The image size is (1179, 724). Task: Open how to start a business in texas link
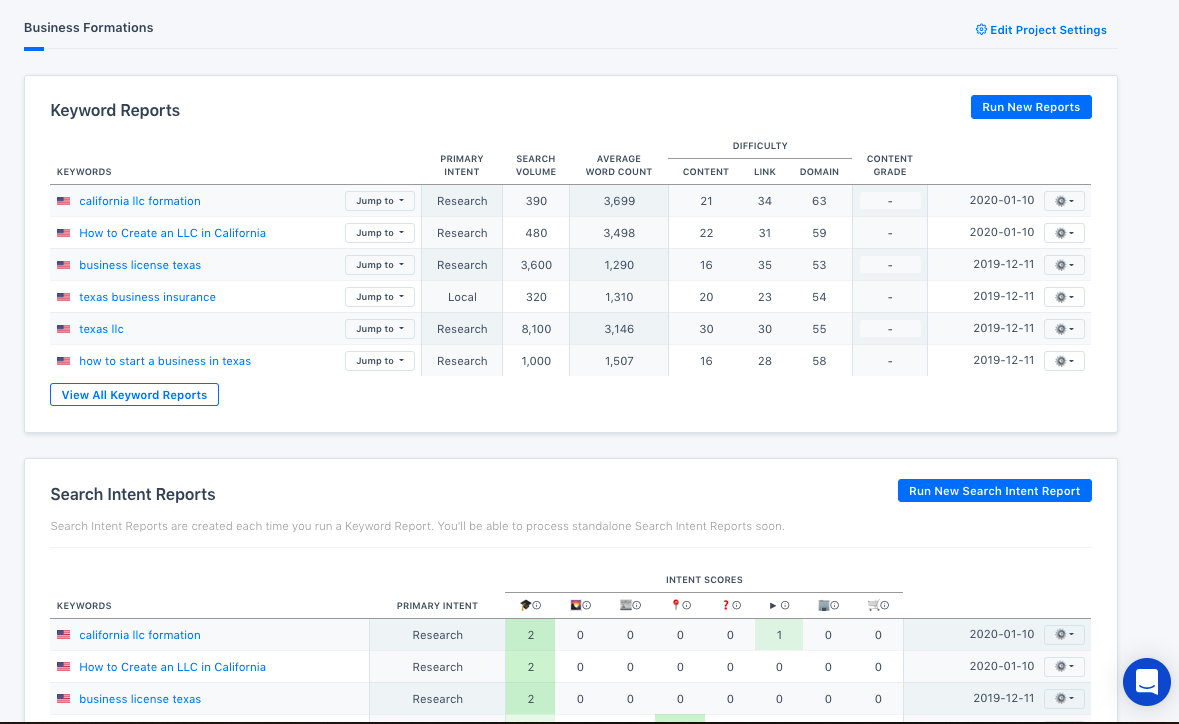coord(165,361)
